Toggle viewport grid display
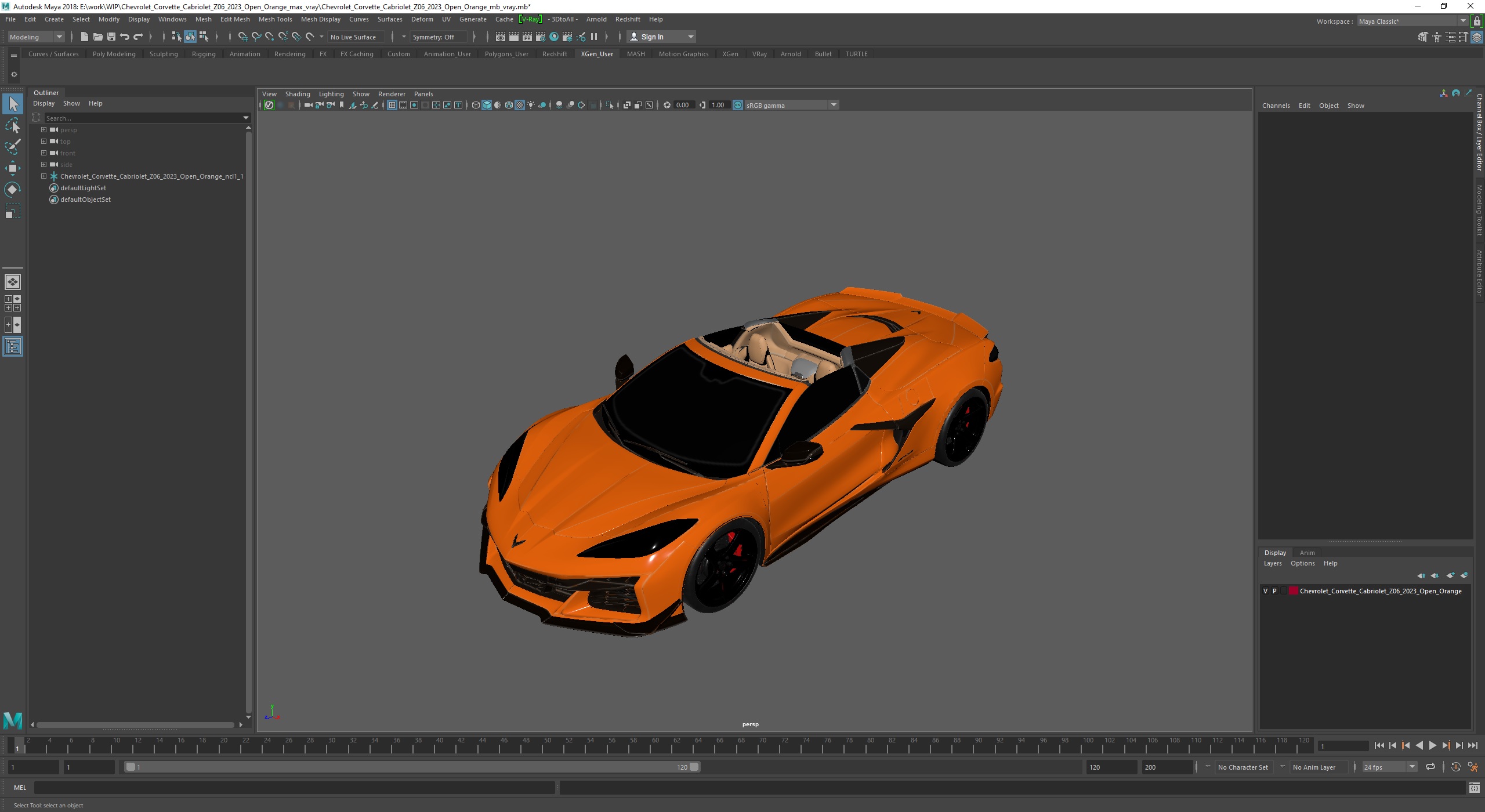Image resolution: width=1485 pixels, height=812 pixels. click(392, 105)
